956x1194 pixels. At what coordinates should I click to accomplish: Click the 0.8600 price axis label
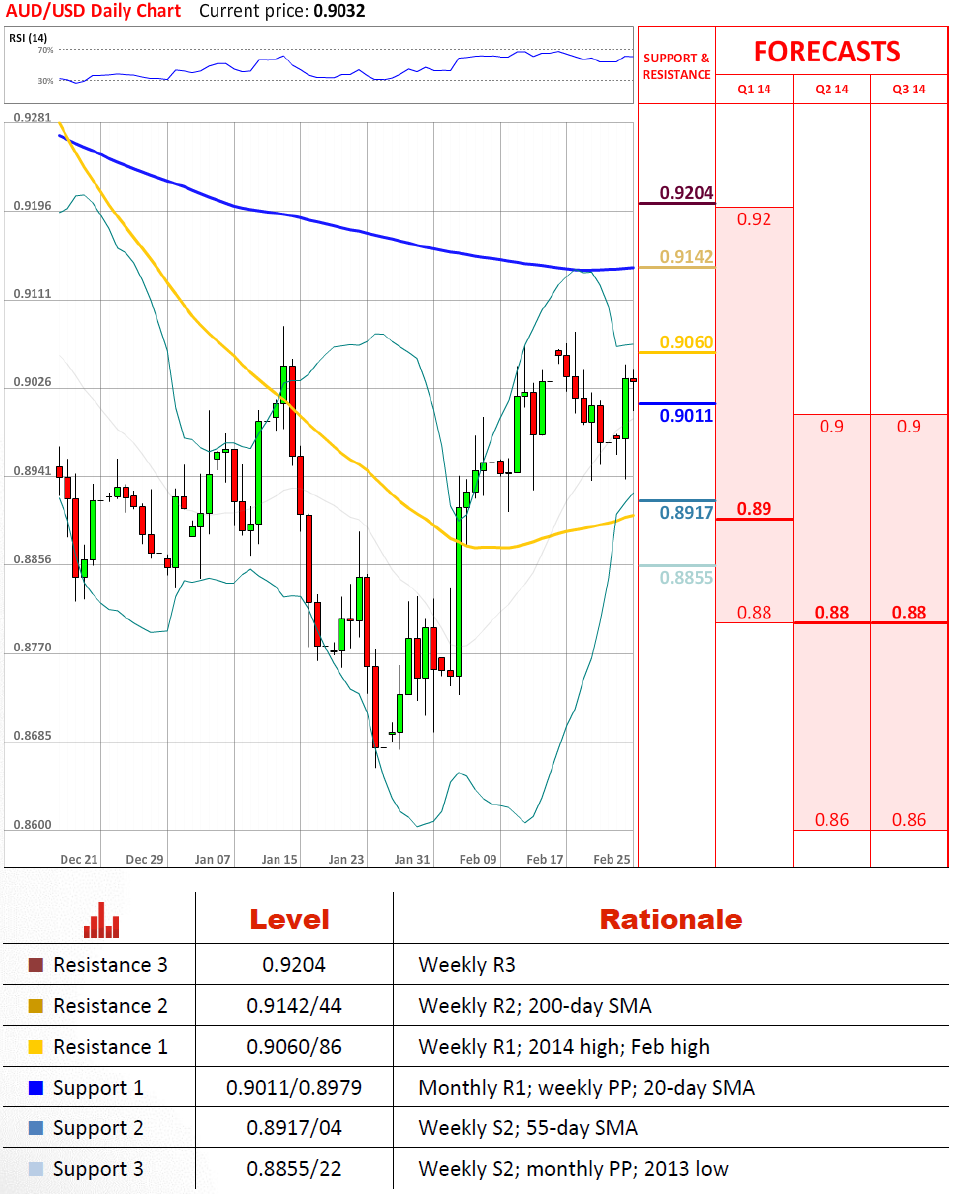(x=32, y=825)
